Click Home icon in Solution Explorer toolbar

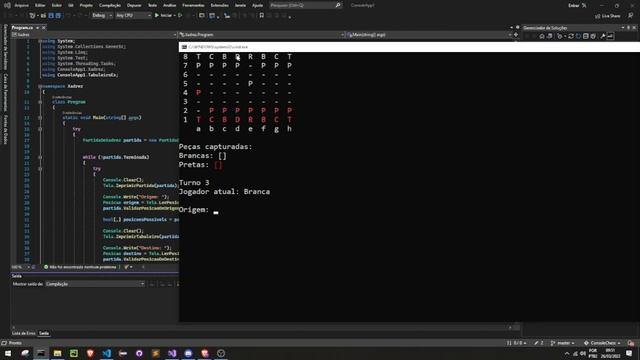point(542,36)
